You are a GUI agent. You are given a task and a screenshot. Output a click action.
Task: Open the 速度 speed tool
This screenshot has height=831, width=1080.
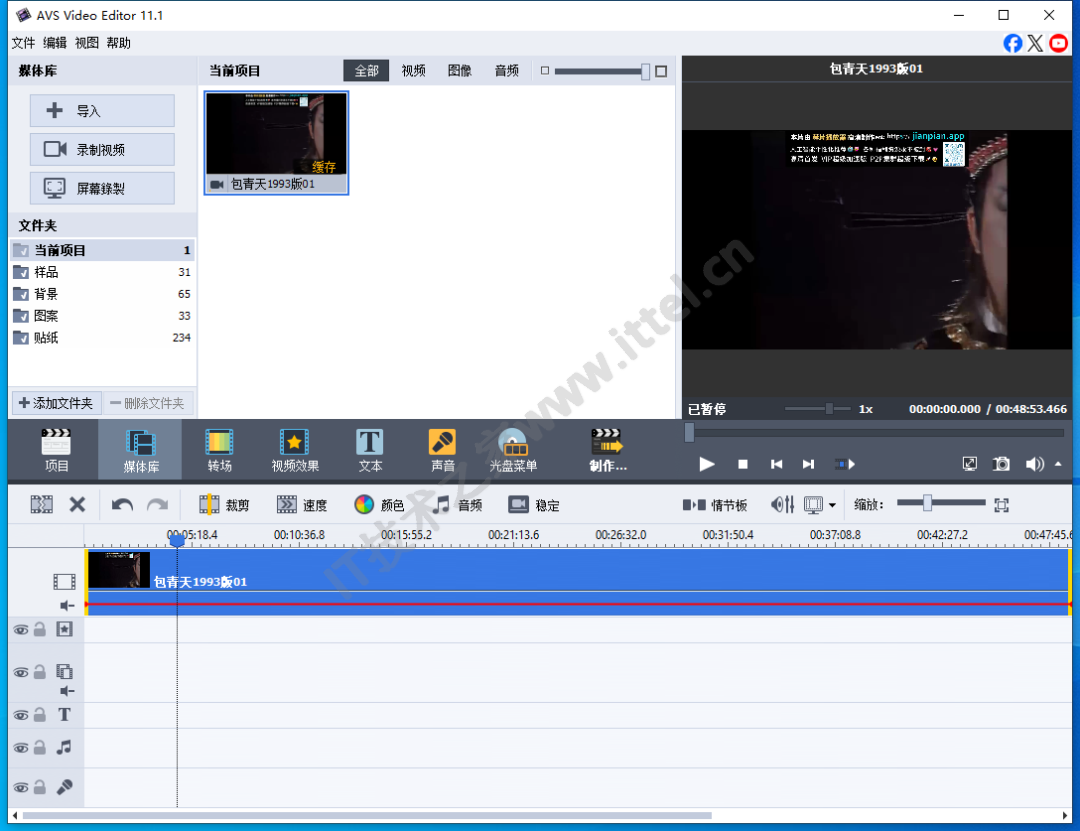click(x=302, y=505)
